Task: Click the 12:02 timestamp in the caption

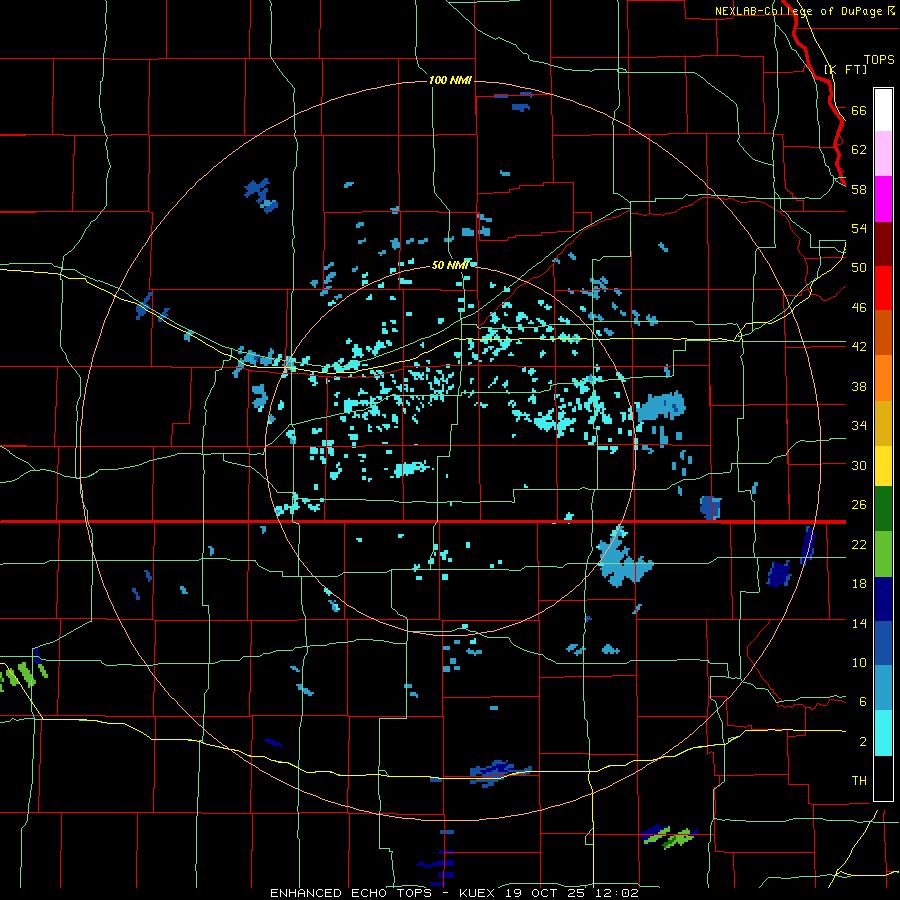Action: (x=617, y=893)
